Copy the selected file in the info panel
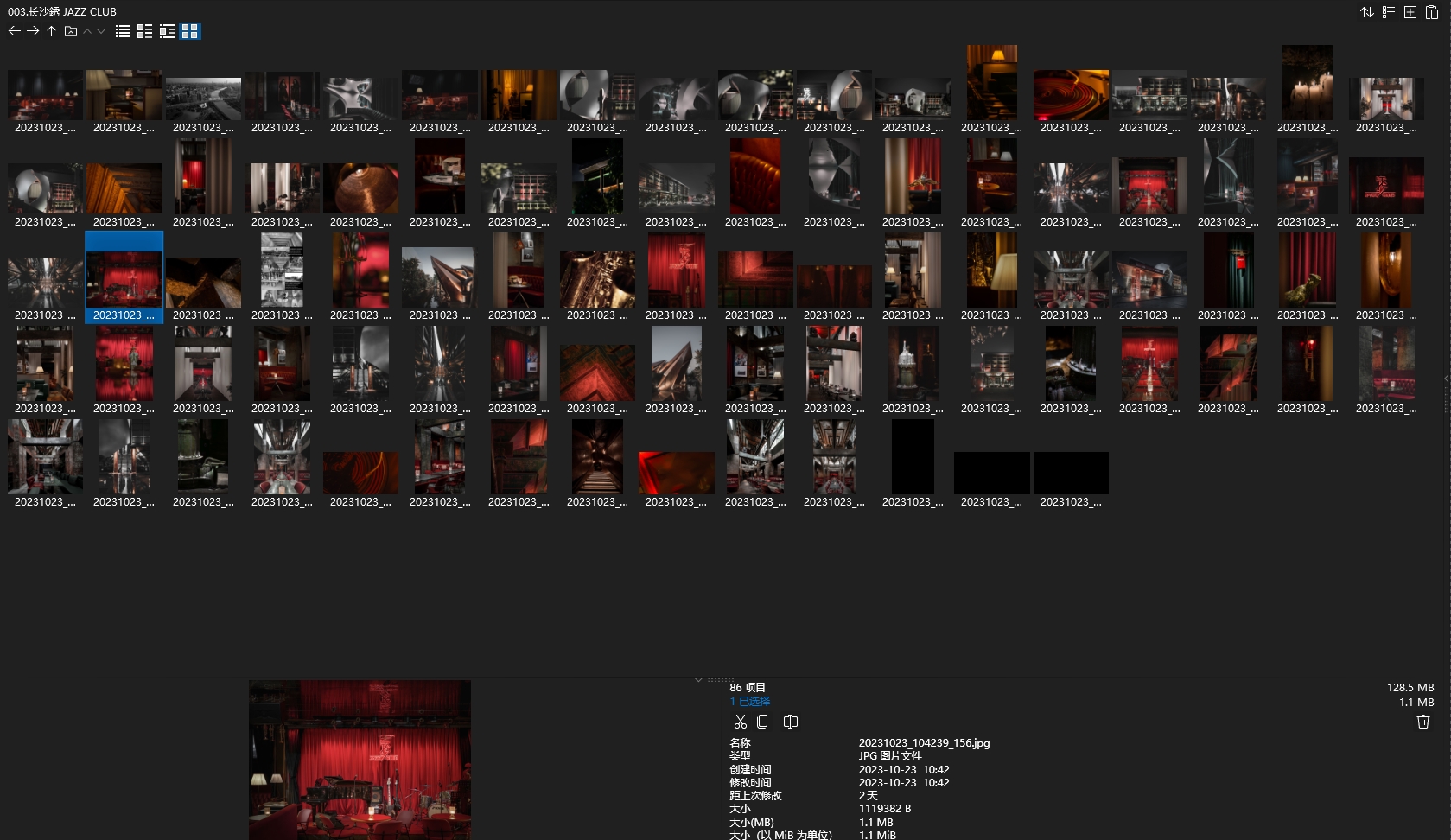This screenshot has width=1451, height=840. [x=762, y=722]
